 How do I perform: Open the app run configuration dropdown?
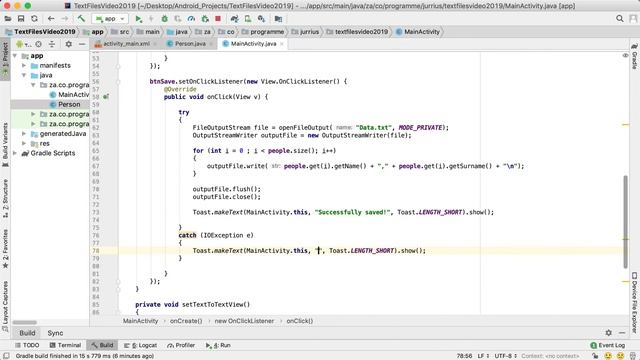coord(110,19)
